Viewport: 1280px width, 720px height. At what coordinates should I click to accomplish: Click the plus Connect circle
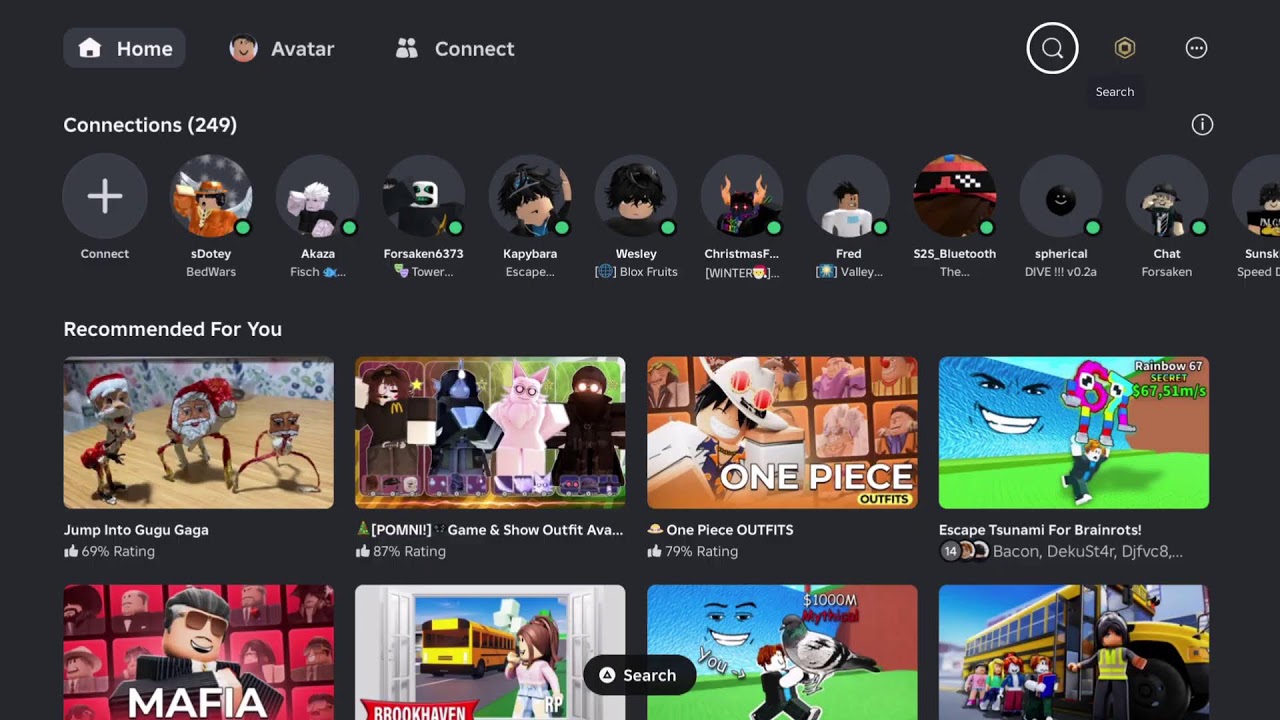[105, 196]
